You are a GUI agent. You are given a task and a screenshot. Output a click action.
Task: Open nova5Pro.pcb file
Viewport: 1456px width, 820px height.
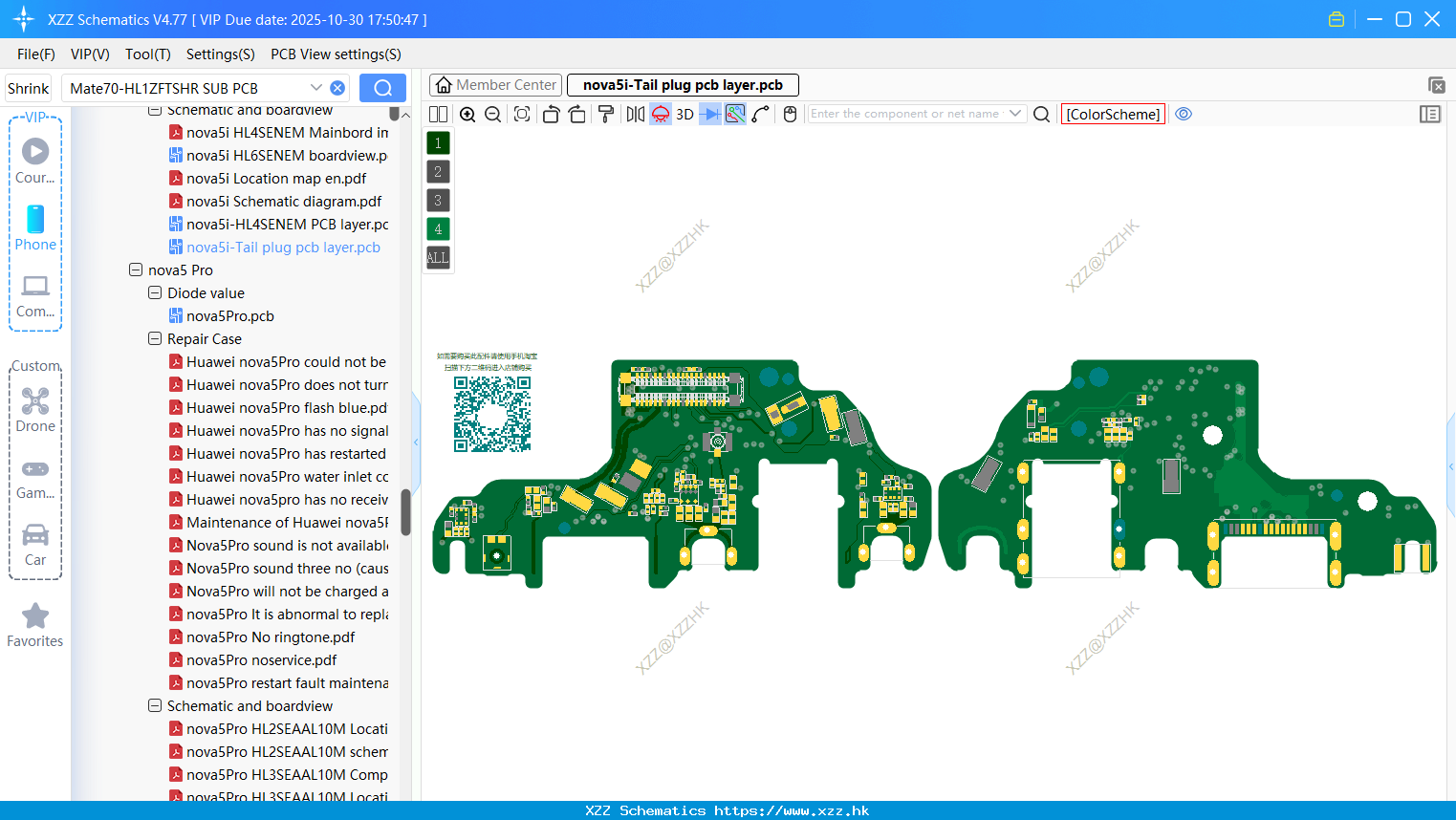229,316
